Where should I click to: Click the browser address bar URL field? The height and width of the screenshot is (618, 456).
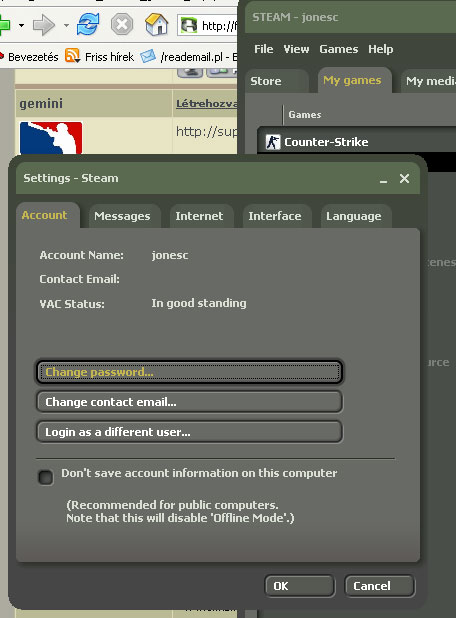pyautogui.click(x=208, y=26)
